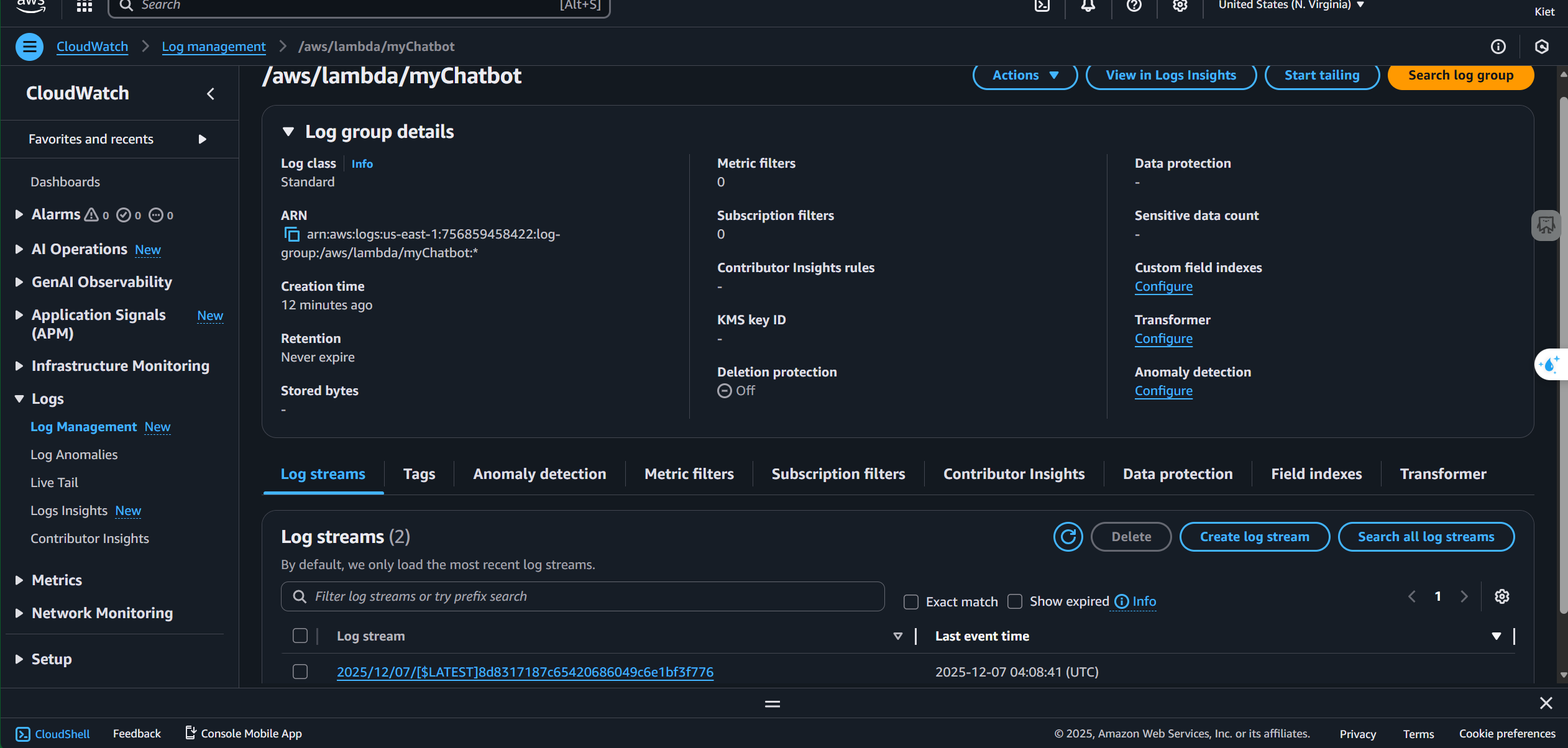The height and width of the screenshot is (748, 1568).
Task: Collapse the Log group details section
Action: [x=288, y=132]
